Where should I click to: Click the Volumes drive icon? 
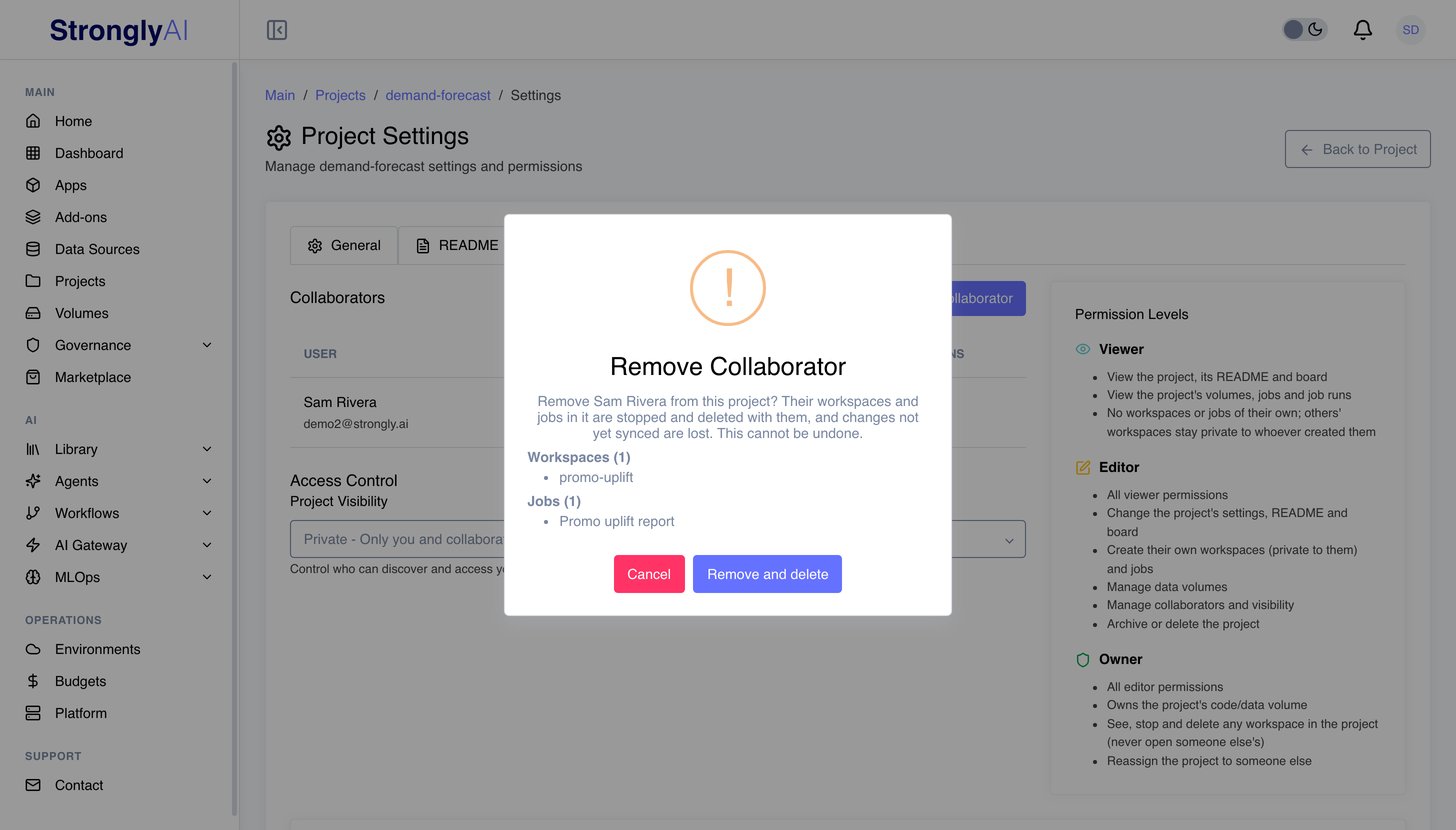point(33,313)
